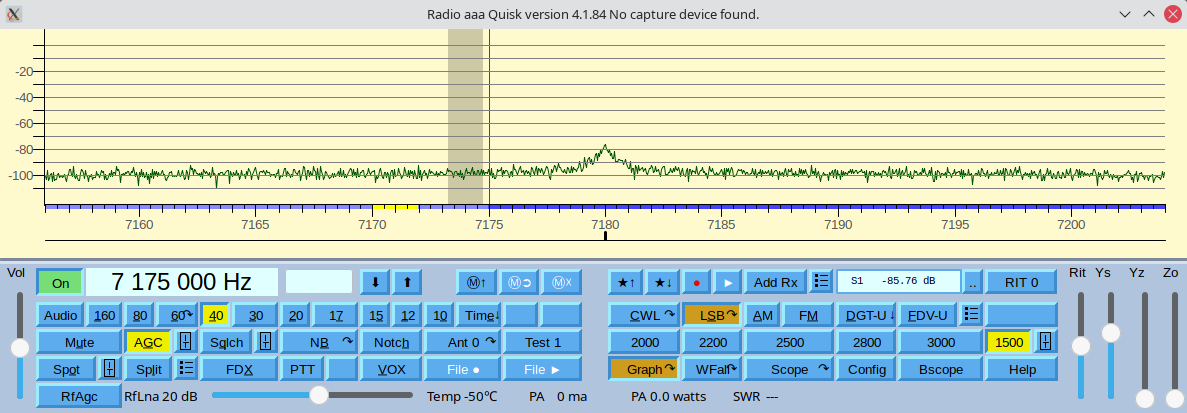Click the favorites star up button

pos(625,282)
